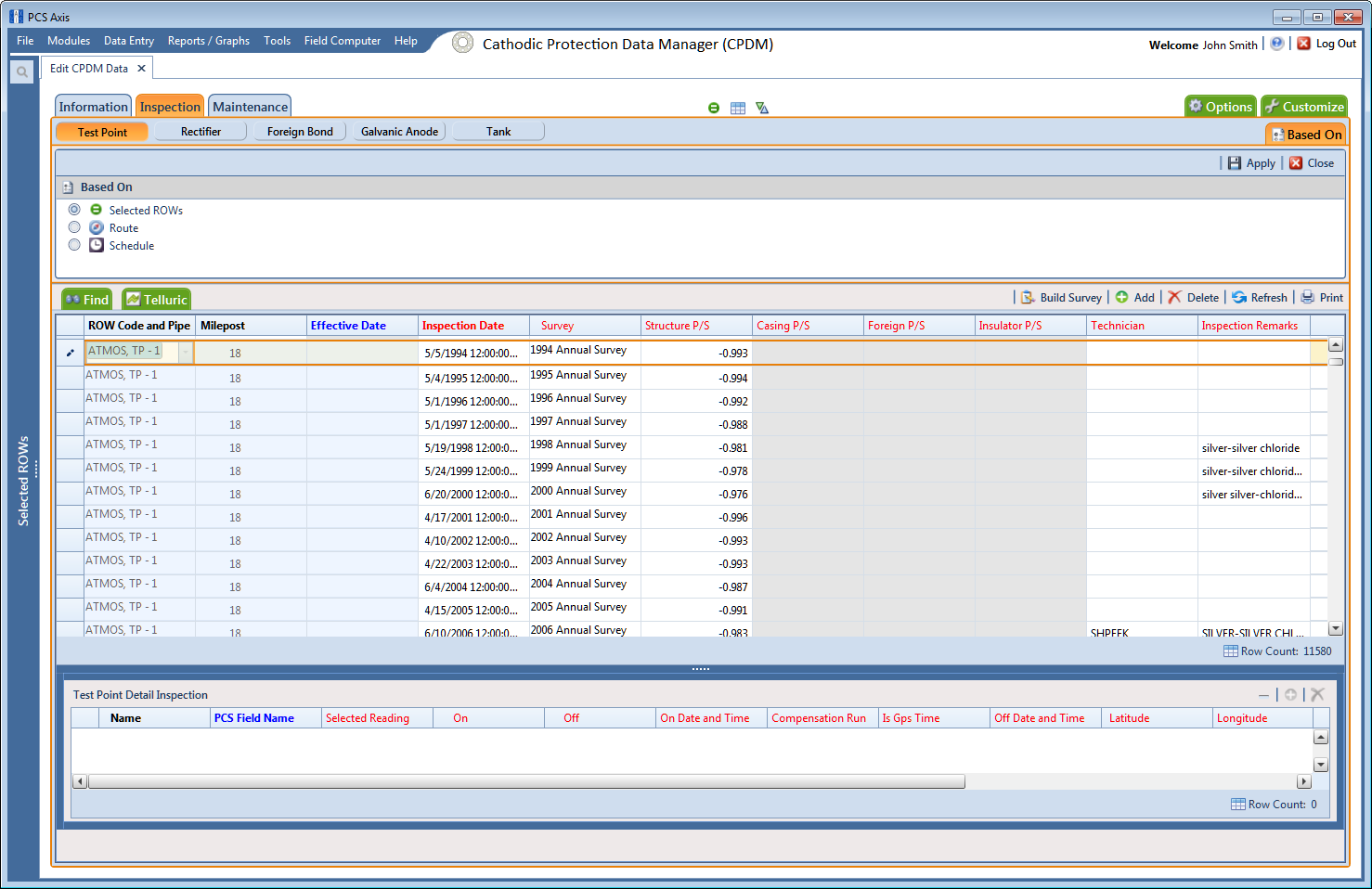Open dropdown in ATMOS, TP - 1 selected cell

[x=186, y=353]
